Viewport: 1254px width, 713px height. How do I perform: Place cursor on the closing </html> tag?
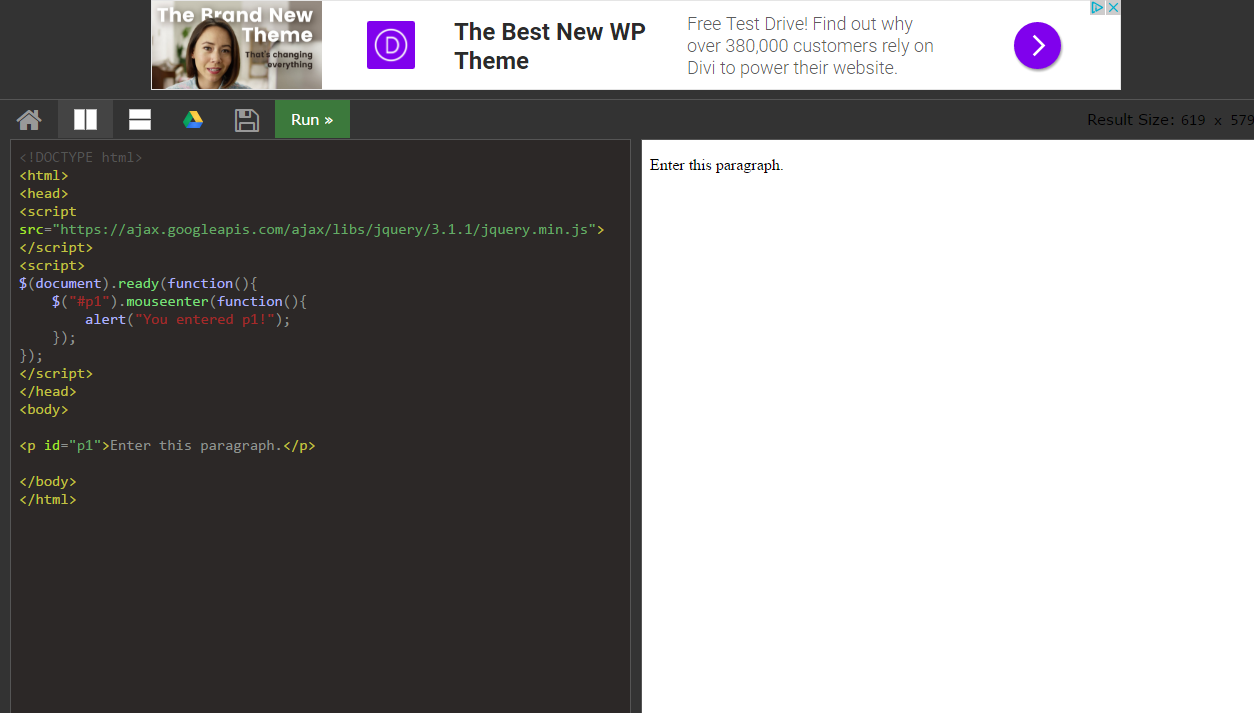[48, 499]
